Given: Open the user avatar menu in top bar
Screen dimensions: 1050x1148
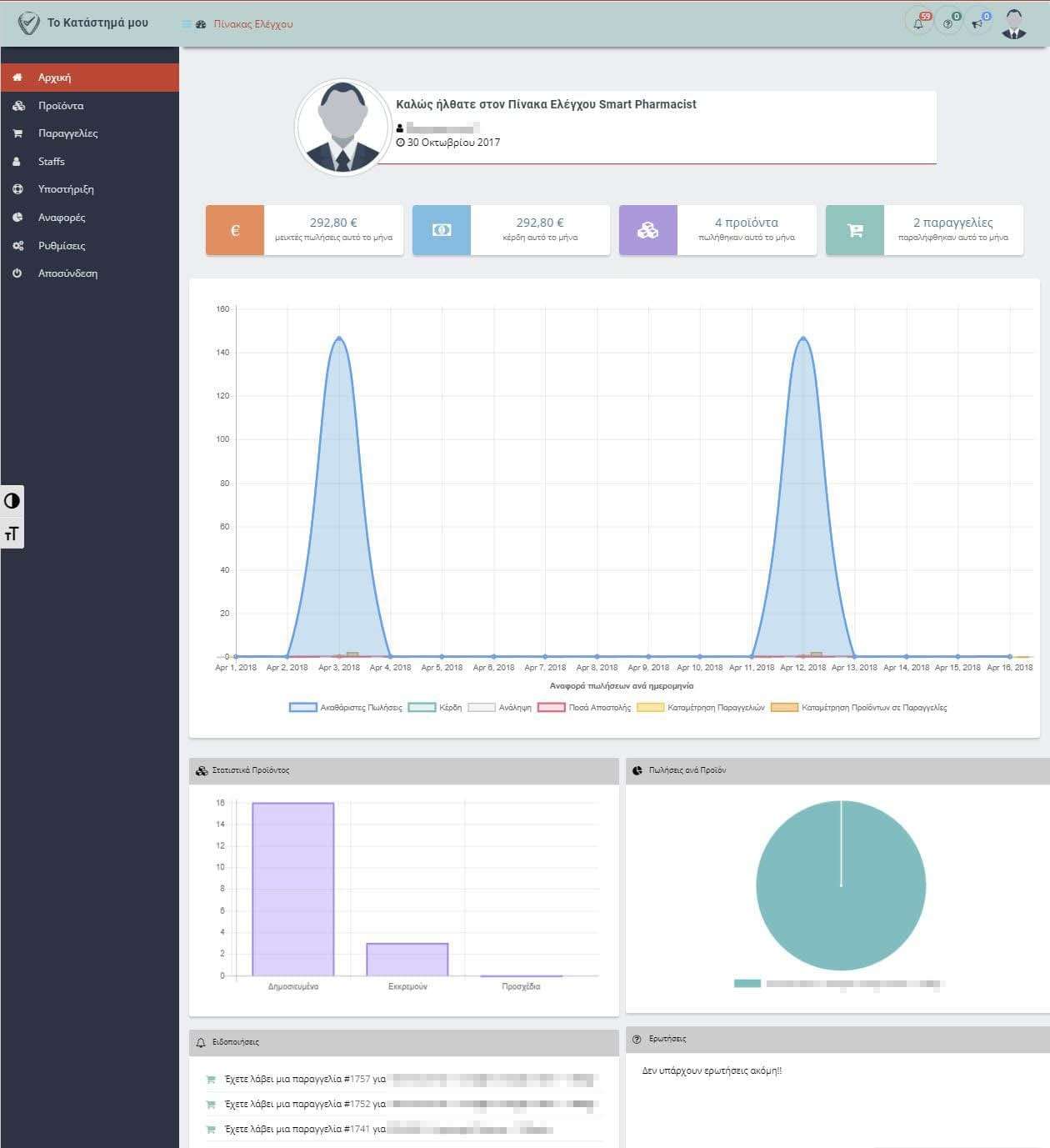Looking at the screenshot, I should click(1013, 23).
